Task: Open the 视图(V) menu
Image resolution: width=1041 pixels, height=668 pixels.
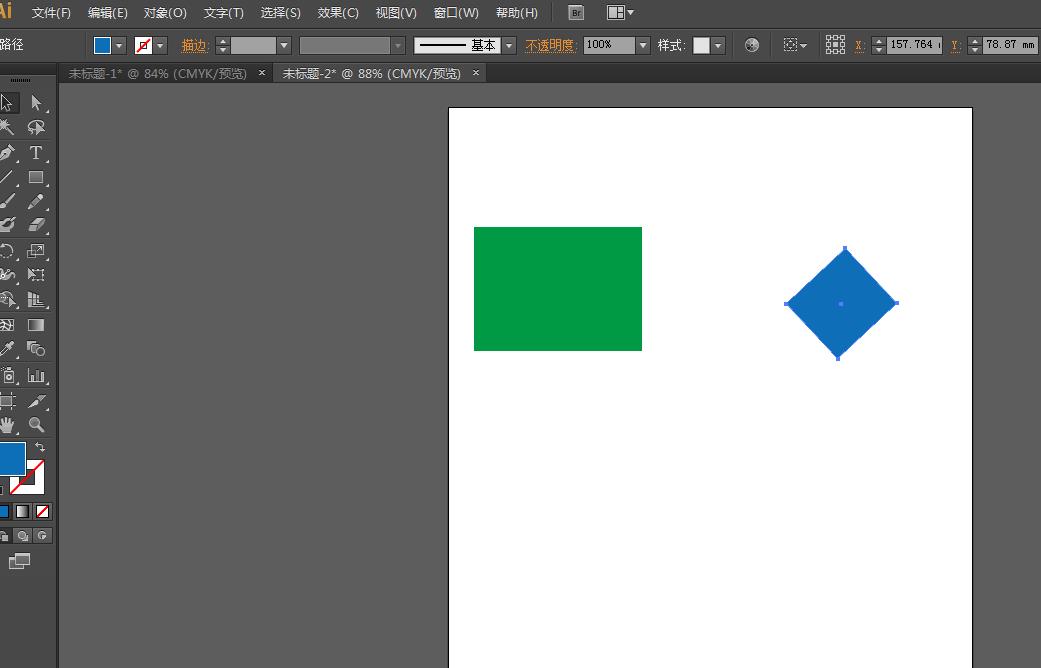Action: pos(396,13)
